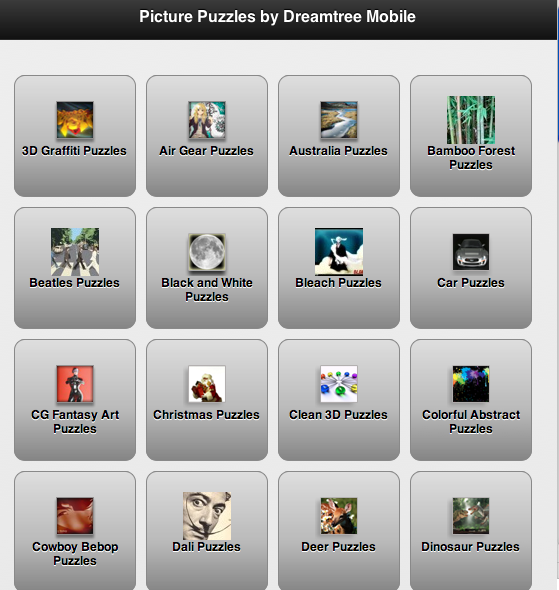Choose the Colorful Abstract Puzzles paint icon

pos(471,384)
